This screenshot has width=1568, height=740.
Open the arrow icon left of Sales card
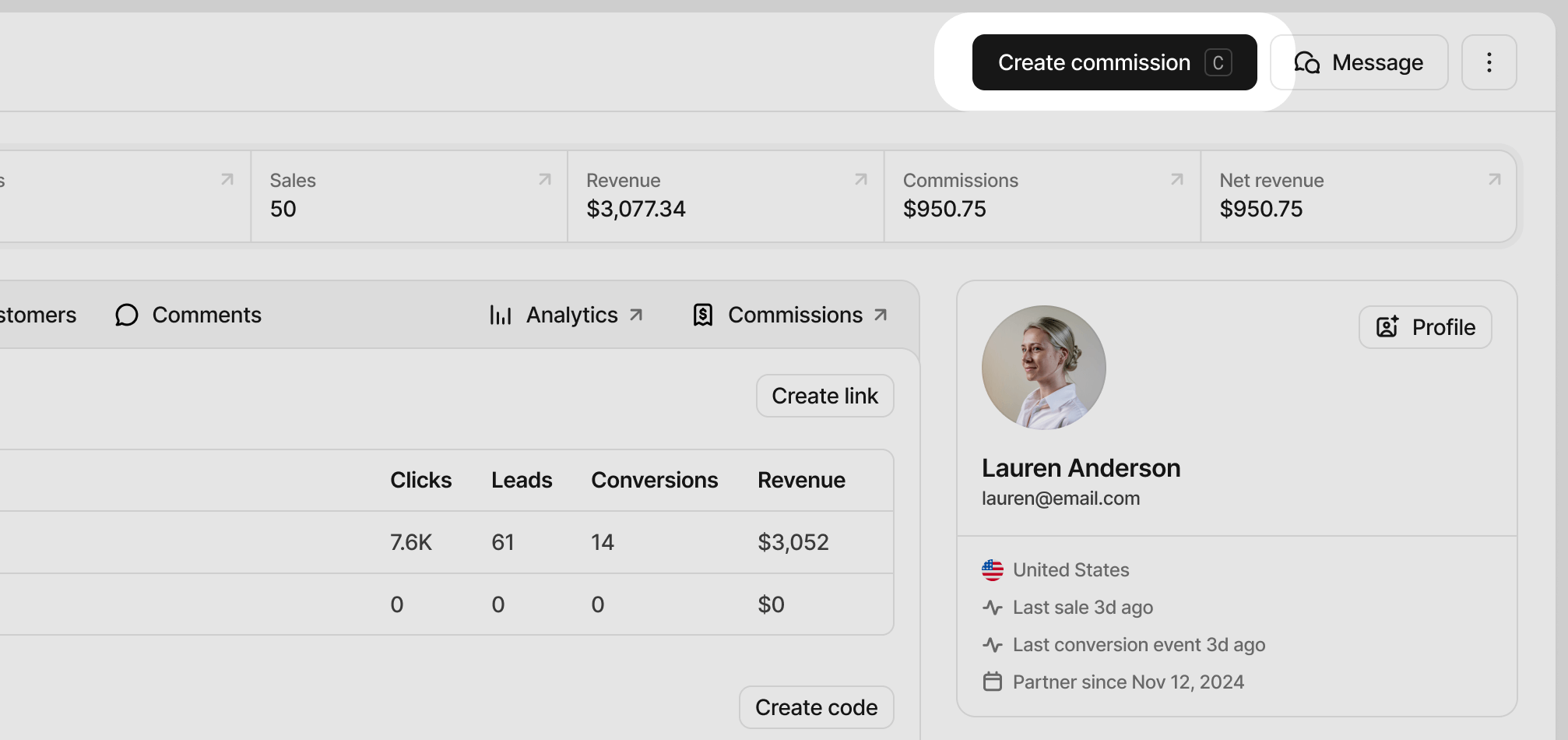227,180
